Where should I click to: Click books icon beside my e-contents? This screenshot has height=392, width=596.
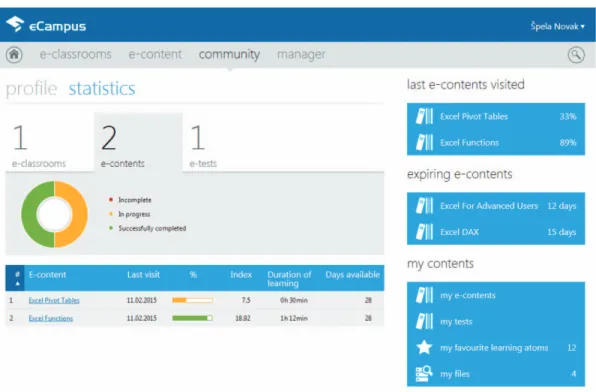(x=424, y=295)
